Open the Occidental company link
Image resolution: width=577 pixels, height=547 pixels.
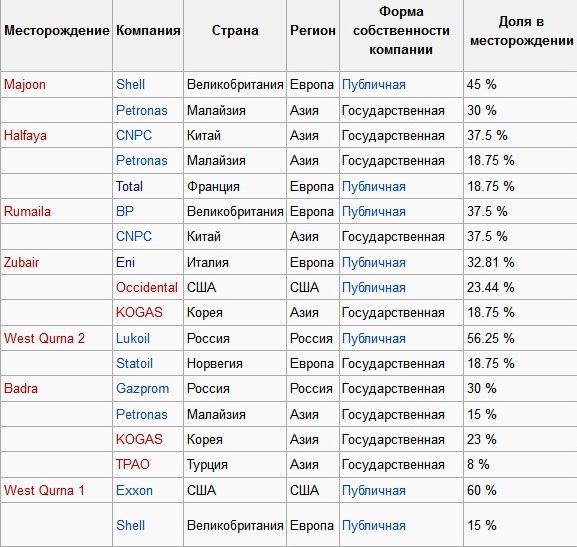click(147, 287)
